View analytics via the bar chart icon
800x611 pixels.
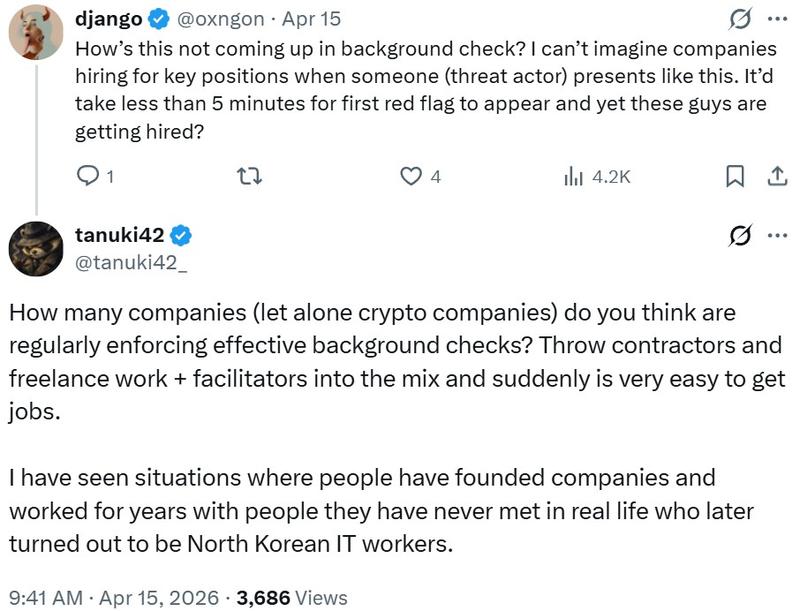(x=572, y=175)
